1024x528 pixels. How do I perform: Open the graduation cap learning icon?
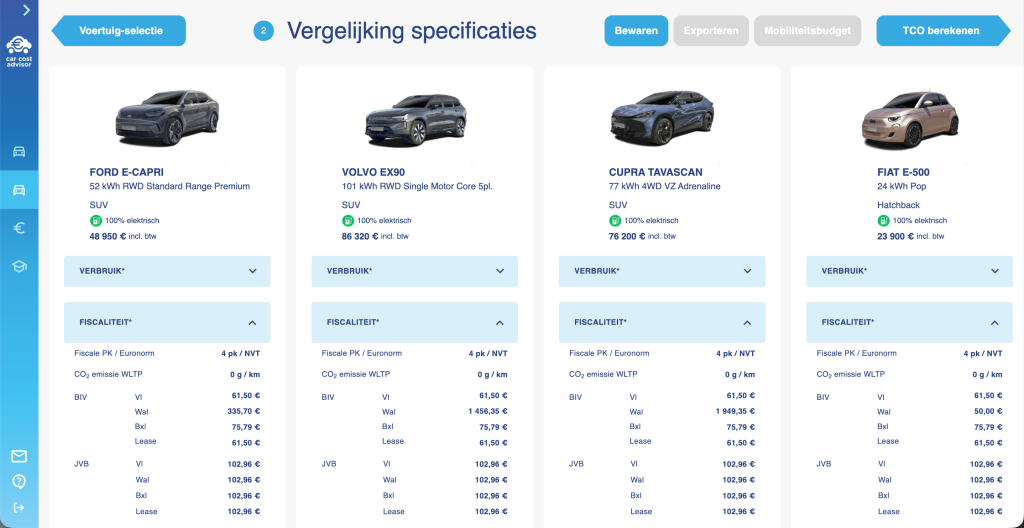coord(19,266)
